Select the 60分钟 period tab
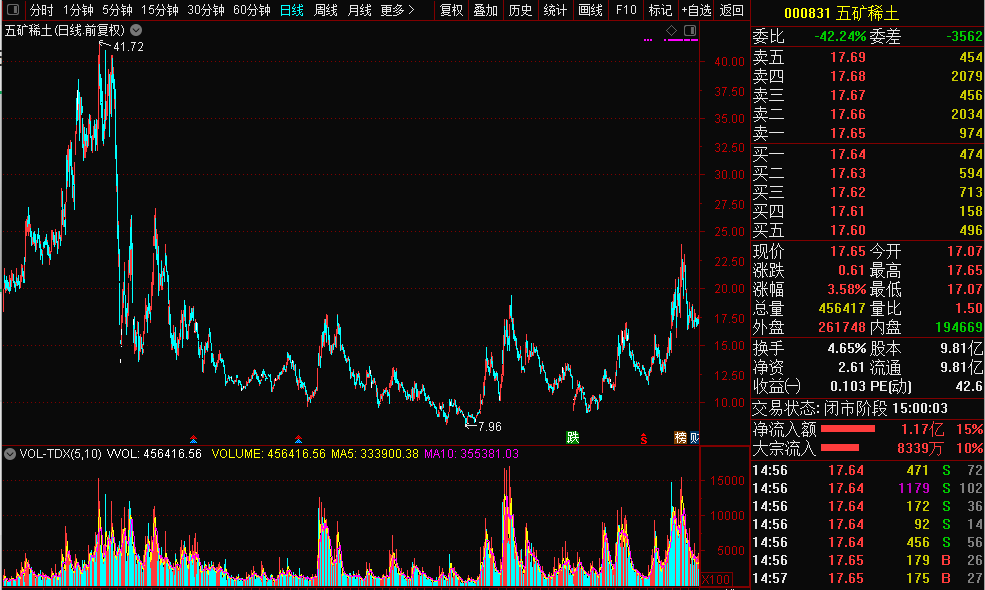Screen dimensions: 985x590 pos(251,10)
